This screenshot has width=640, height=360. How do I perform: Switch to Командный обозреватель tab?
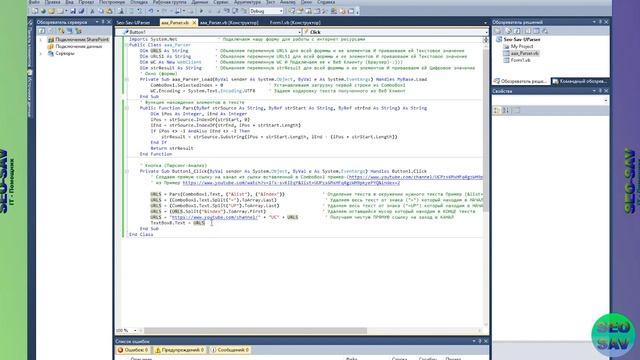pyautogui.click(x=580, y=81)
